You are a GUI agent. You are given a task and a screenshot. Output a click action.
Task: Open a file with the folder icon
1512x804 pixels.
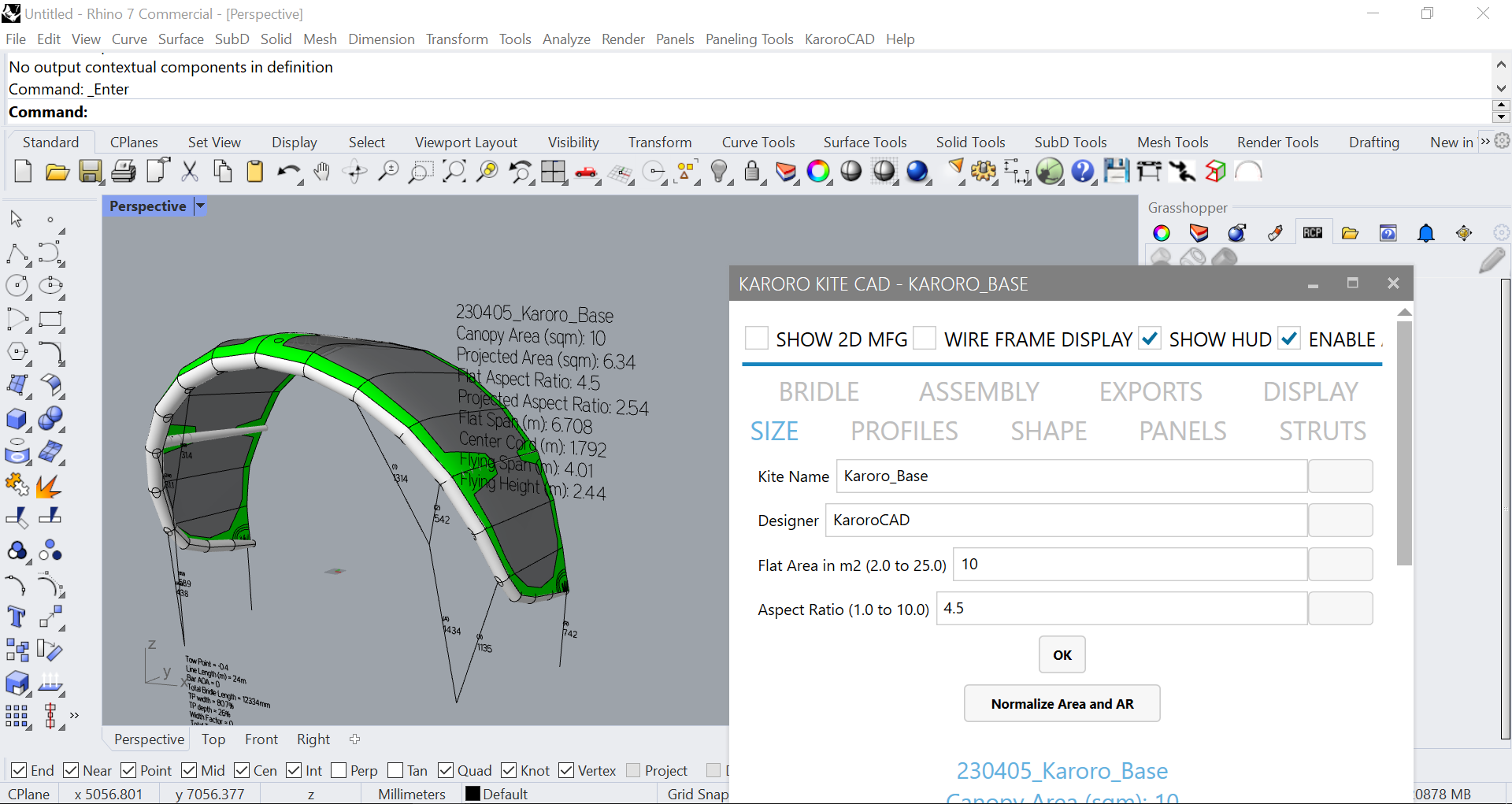[57, 171]
